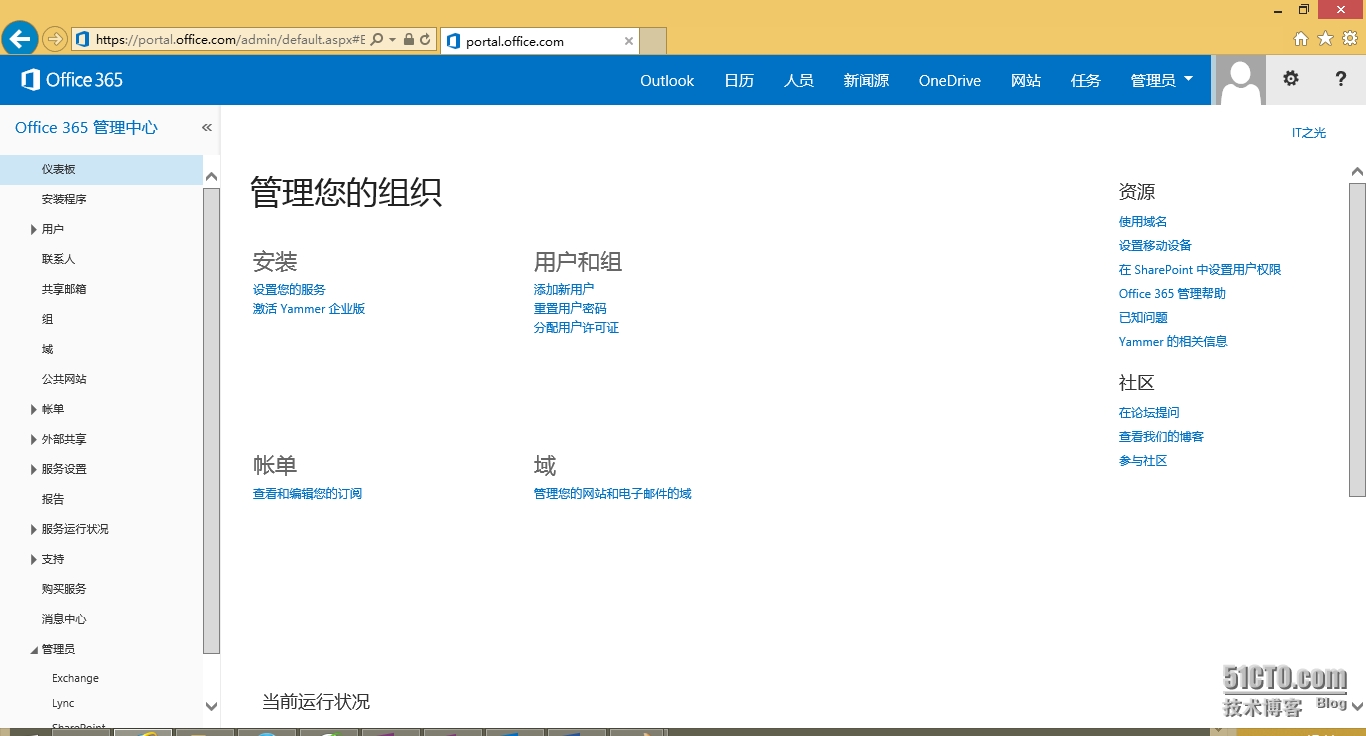Image resolution: width=1366 pixels, height=736 pixels.
Task: Open the browser favorites star icon
Action: [x=1325, y=39]
